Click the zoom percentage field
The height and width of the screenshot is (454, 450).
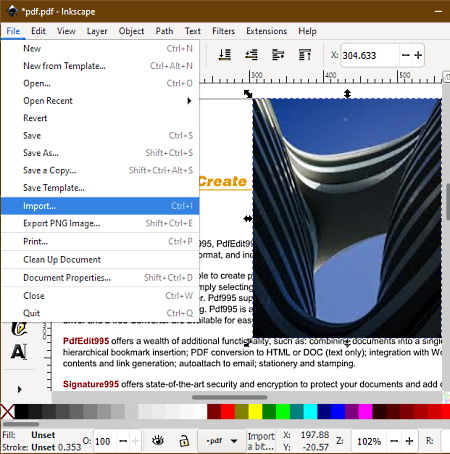[369, 441]
